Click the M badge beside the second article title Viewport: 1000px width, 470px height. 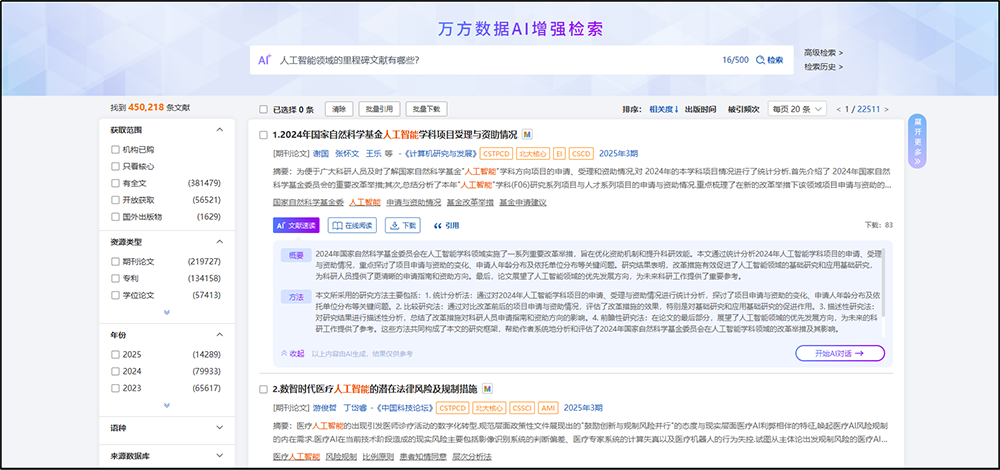487,388
